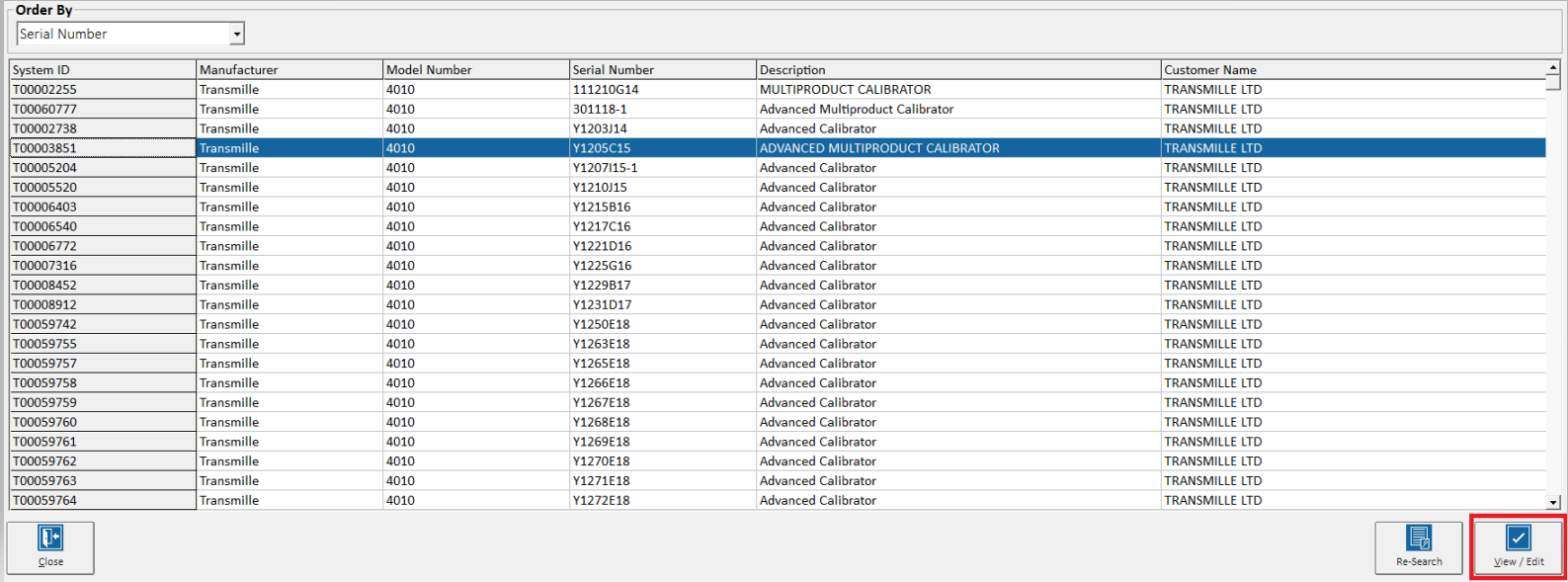Select System ID T00059761
1568x582 pixels.
tap(103, 442)
